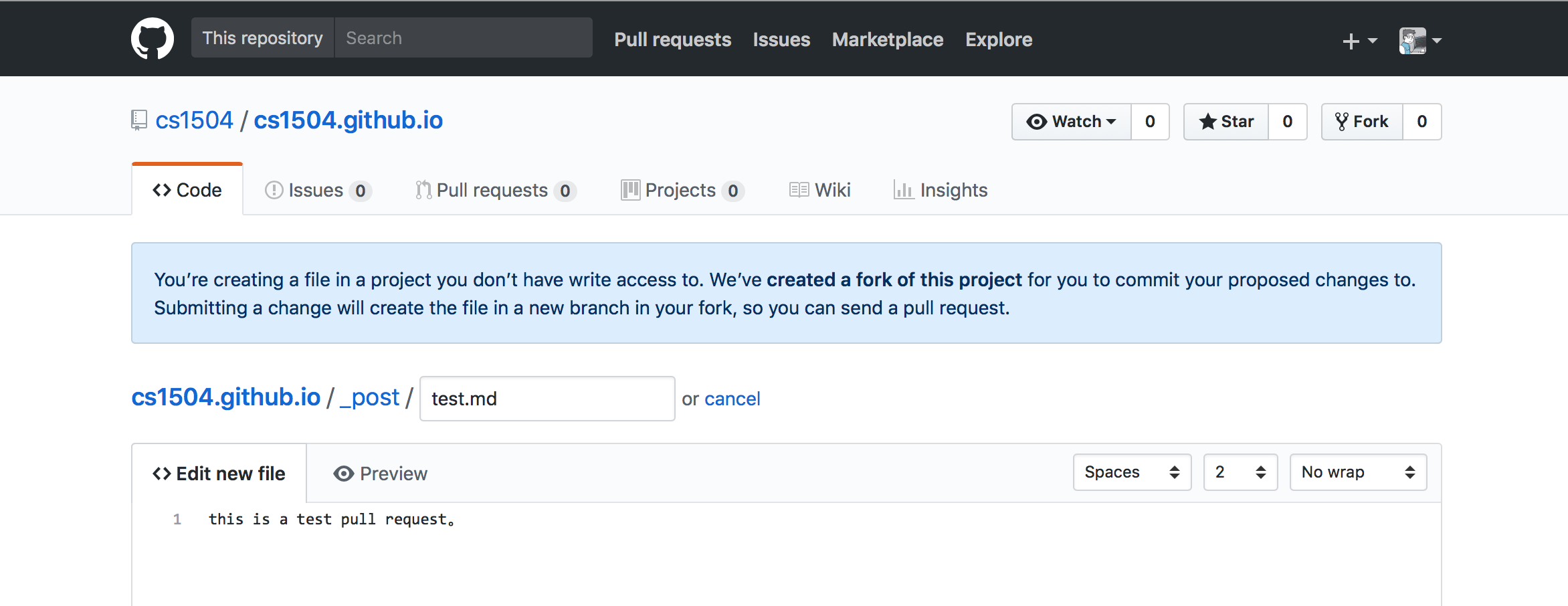Image resolution: width=1568 pixels, height=606 pixels.
Task: Open the Projects tab
Action: click(682, 191)
